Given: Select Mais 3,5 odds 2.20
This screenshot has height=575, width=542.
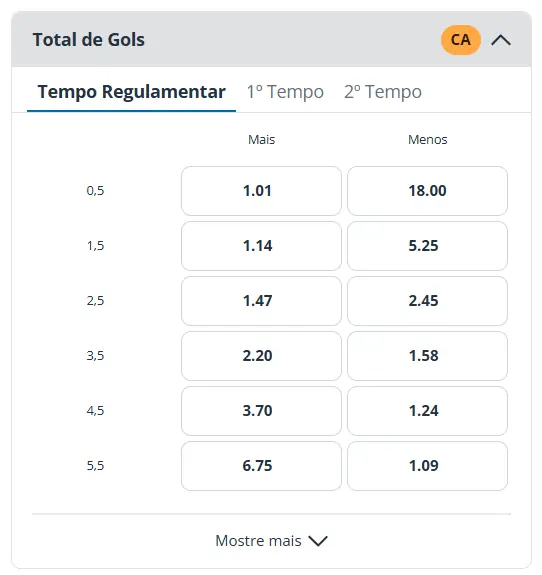Looking at the screenshot, I should [261, 356].
